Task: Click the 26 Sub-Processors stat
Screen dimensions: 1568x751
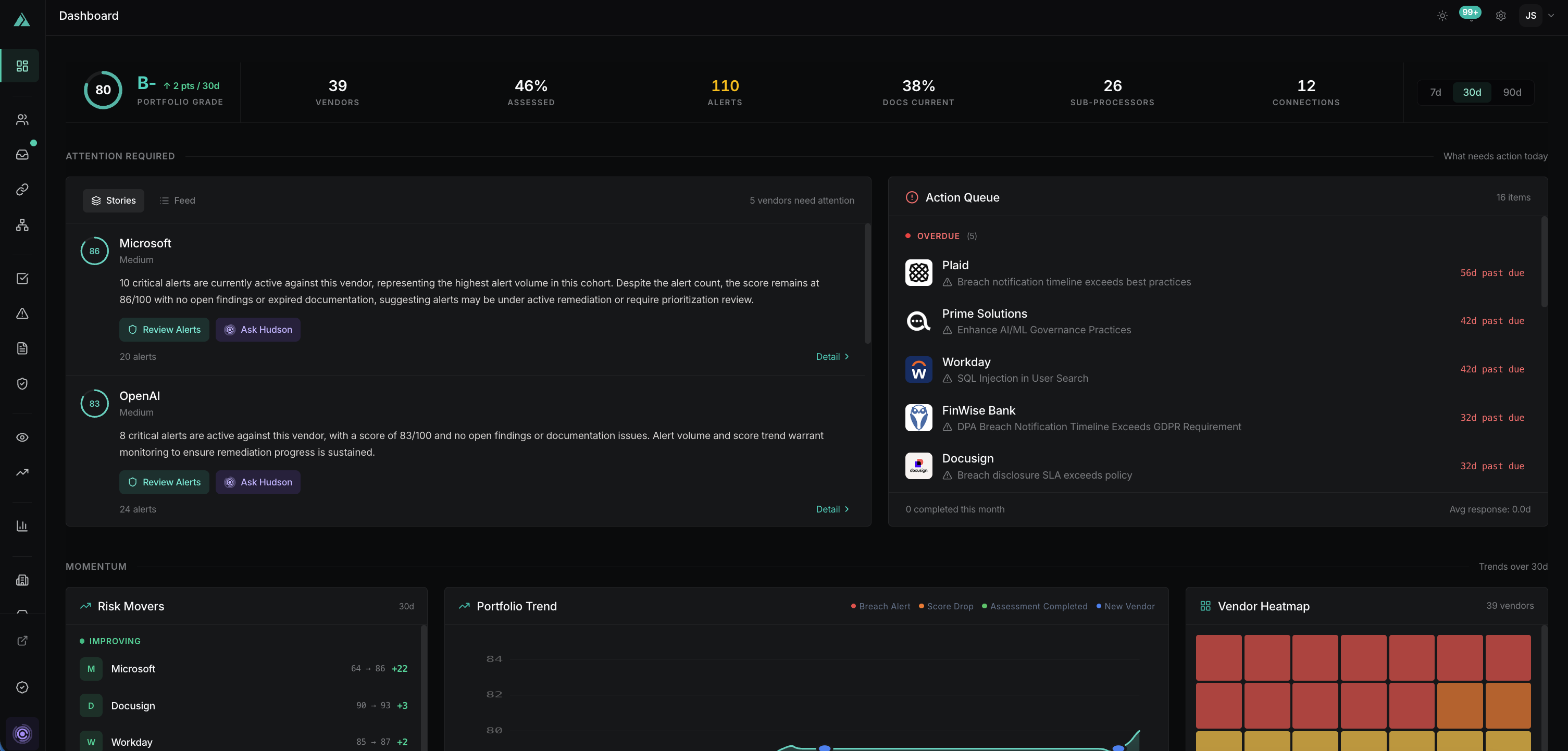Action: coord(1113,93)
